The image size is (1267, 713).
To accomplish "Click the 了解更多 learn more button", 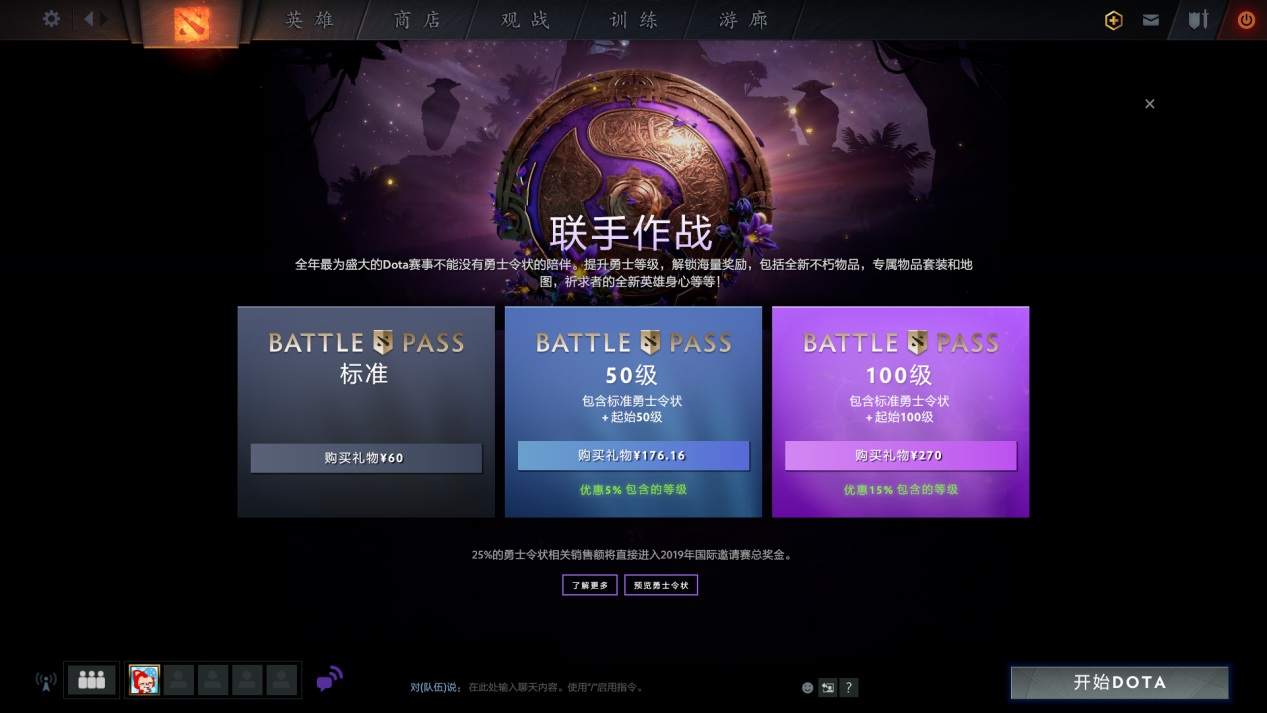I will [590, 585].
